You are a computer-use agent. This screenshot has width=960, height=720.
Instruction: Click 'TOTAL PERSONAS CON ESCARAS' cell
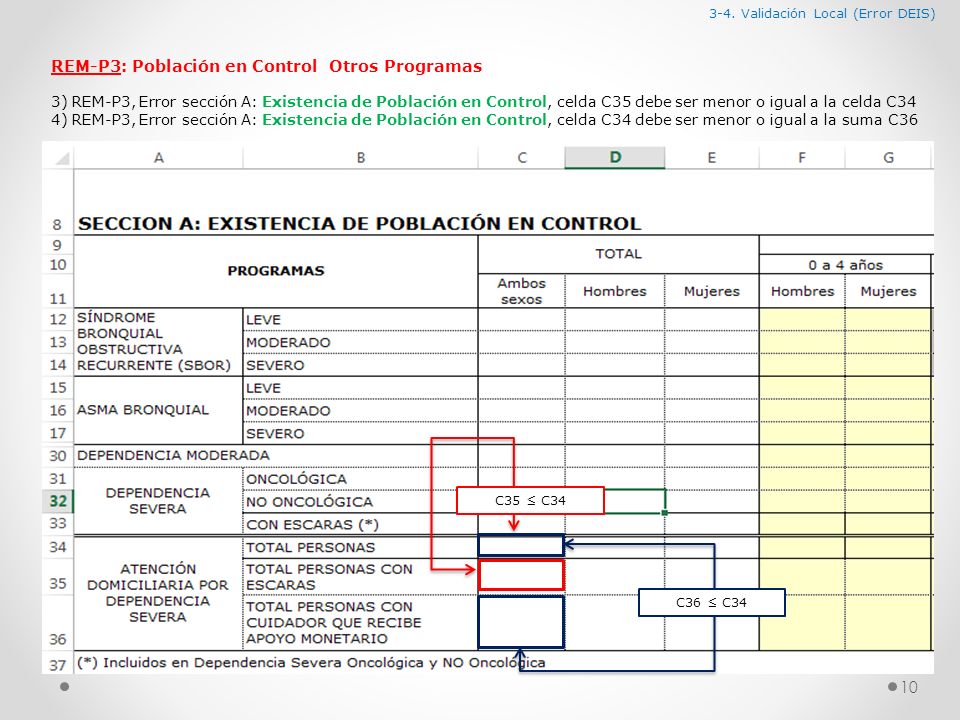(360, 577)
